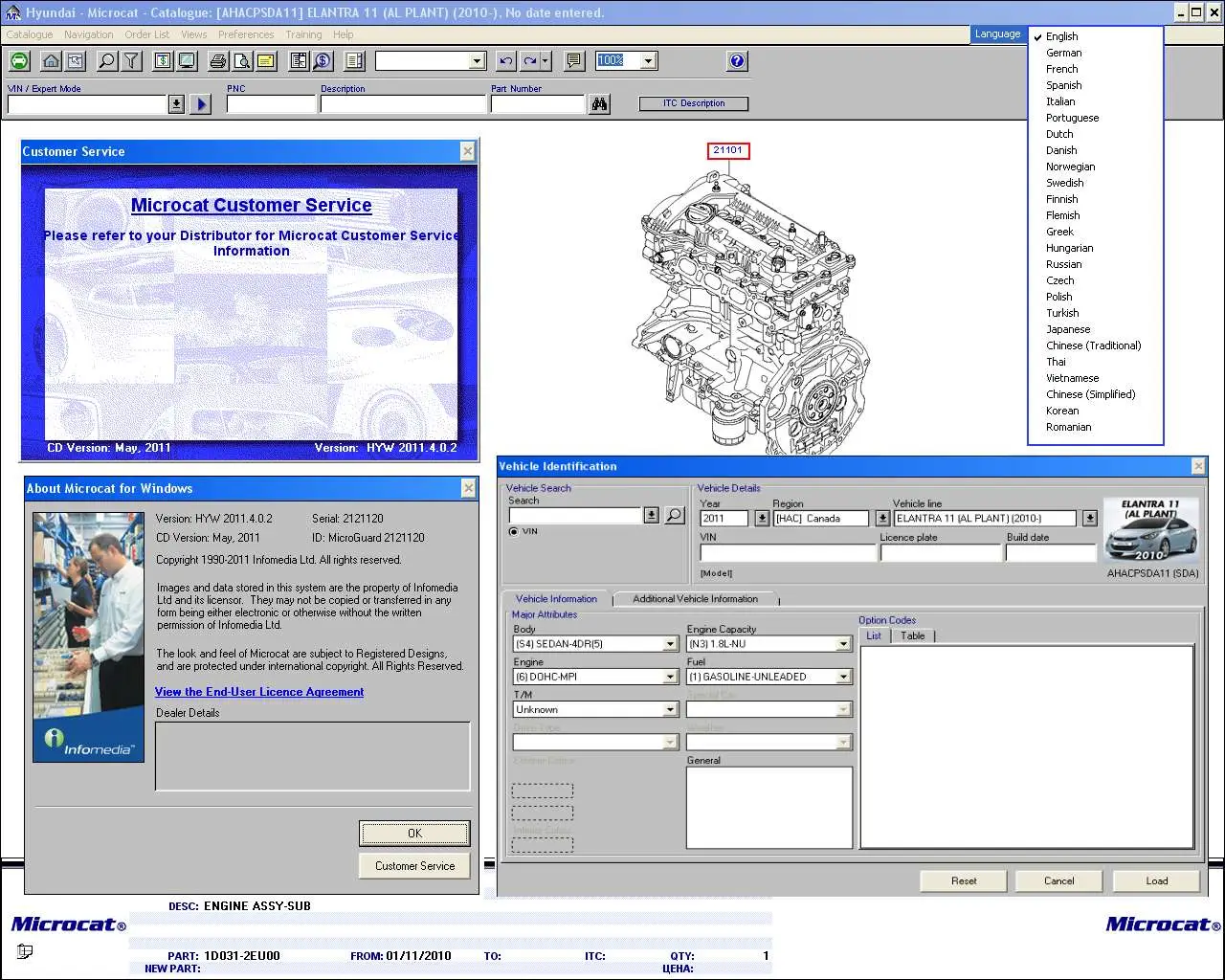Screen dimensions: 1225x980
Task: Open the Language menu
Action: (x=998, y=33)
